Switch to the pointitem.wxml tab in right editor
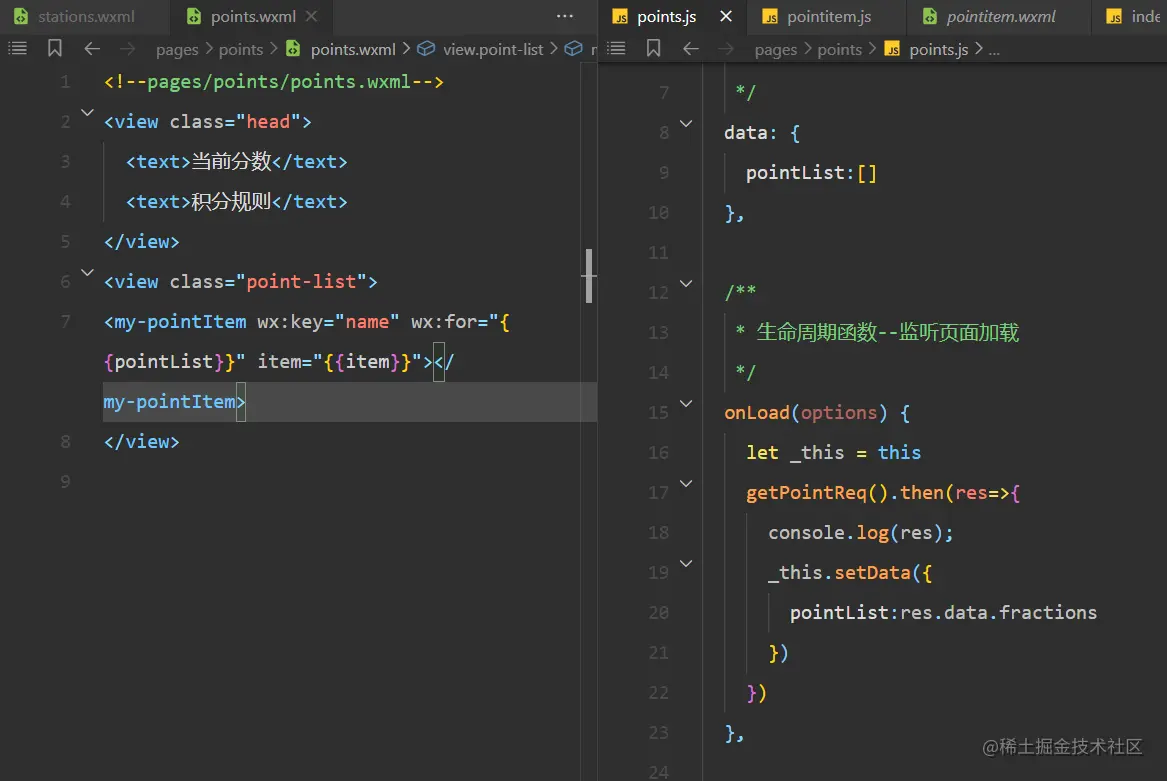 point(1000,16)
